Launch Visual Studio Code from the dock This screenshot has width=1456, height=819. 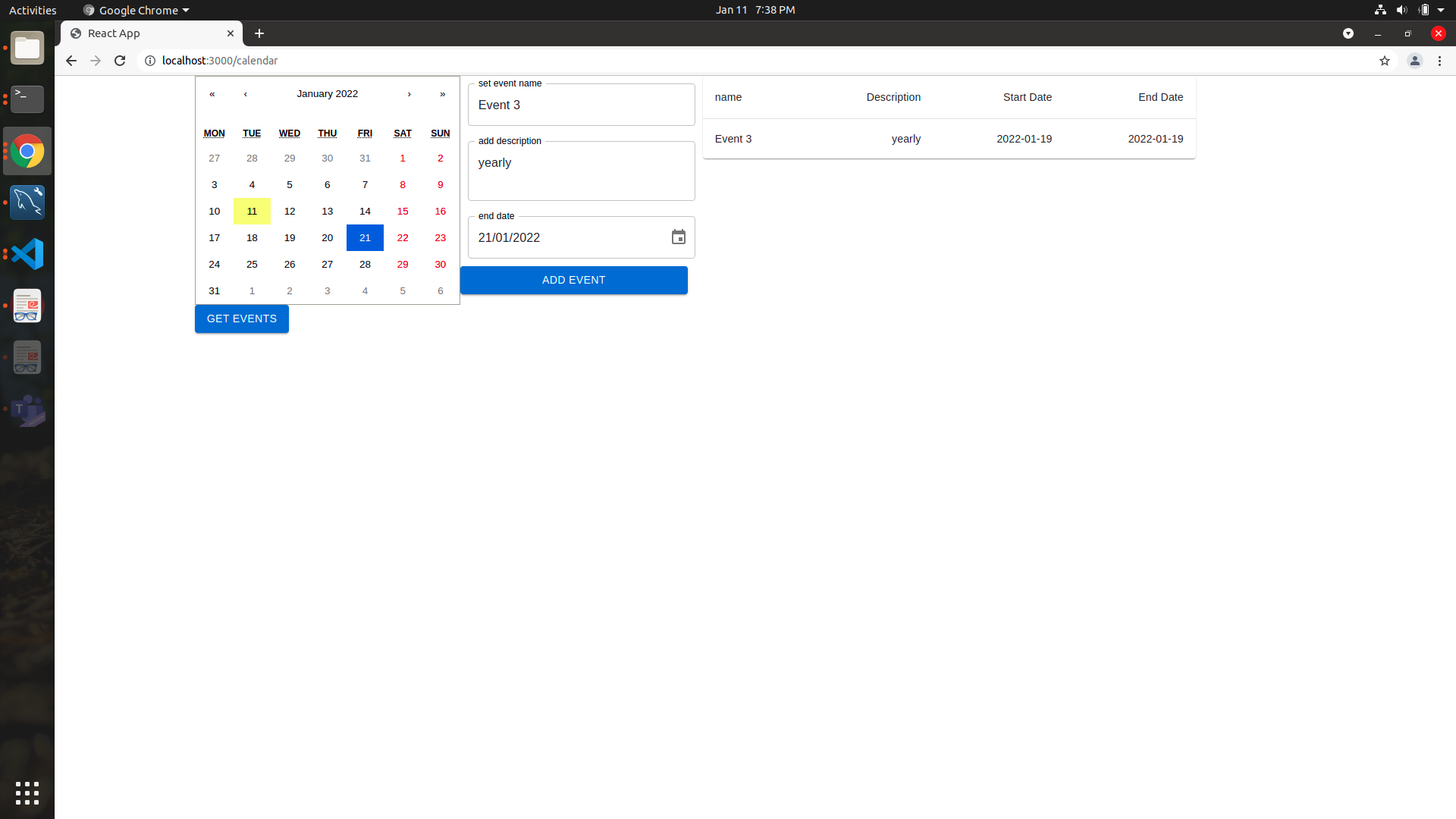[x=27, y=254]
